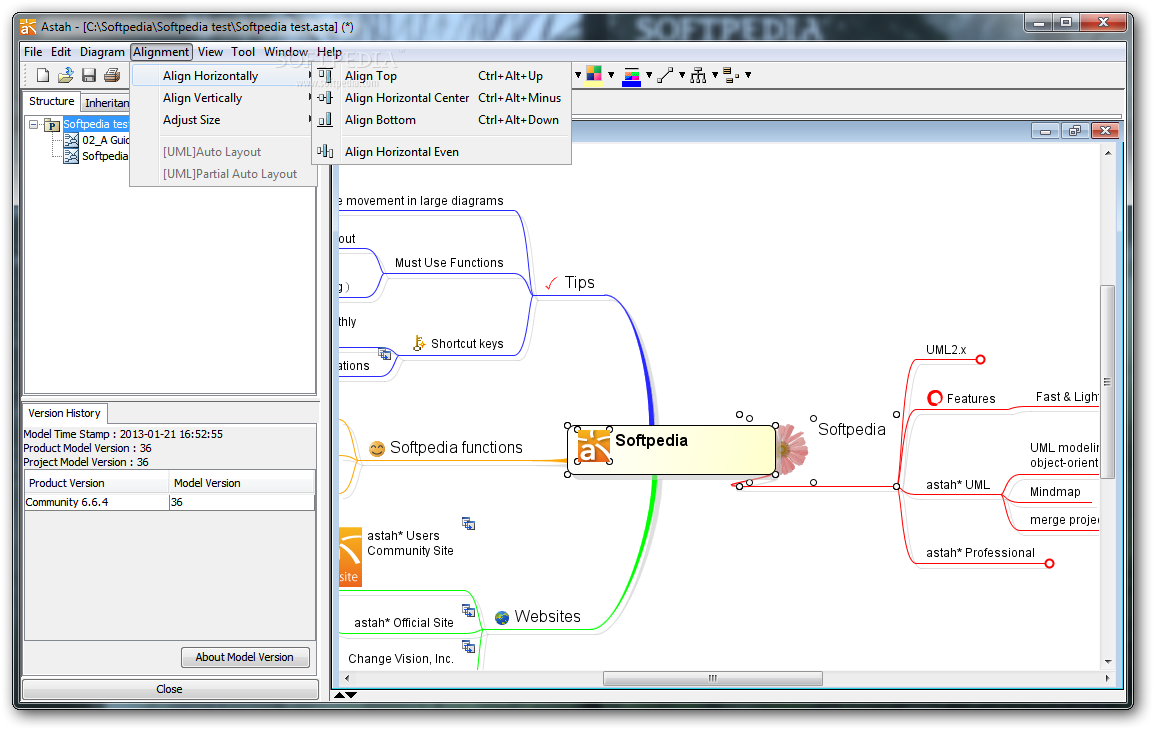Click the Product Version column header

[x=96, y=483]
